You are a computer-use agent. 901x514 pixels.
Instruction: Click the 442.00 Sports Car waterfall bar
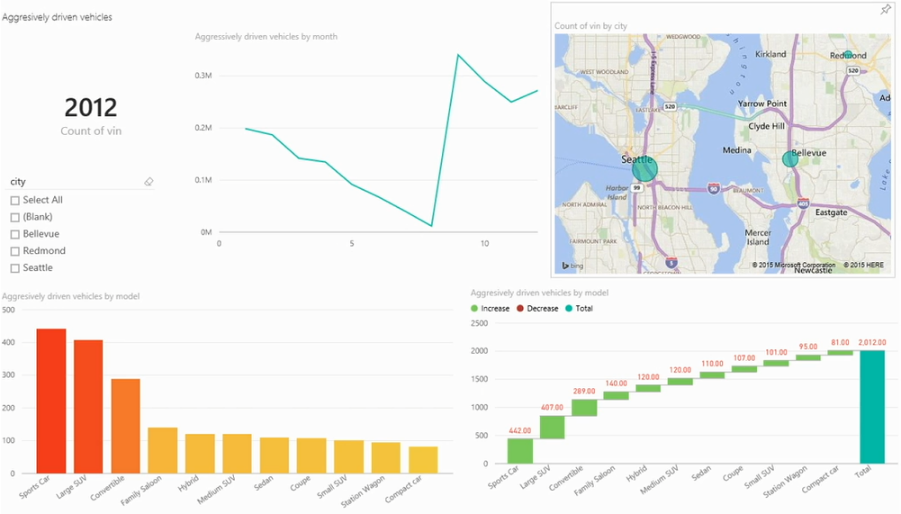[x=520, y=451]
